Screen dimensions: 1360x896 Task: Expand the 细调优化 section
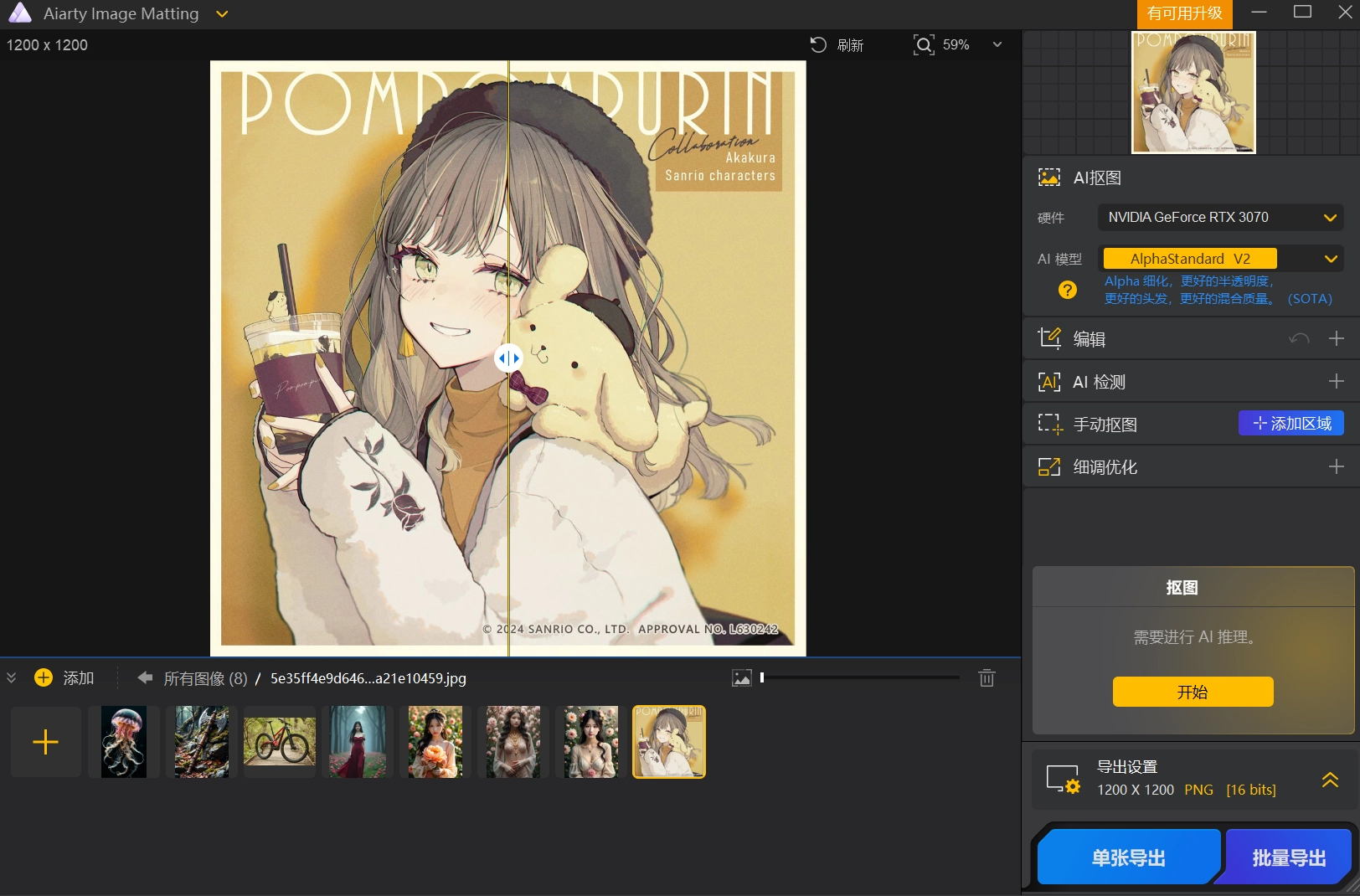(x=1337, y=466)
